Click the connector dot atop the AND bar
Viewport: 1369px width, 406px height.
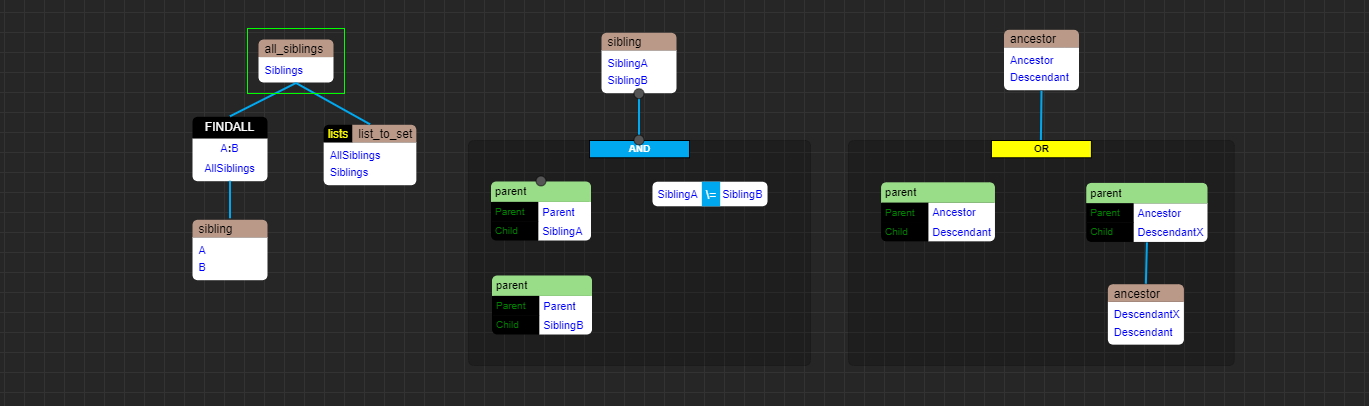click(639, 140)
